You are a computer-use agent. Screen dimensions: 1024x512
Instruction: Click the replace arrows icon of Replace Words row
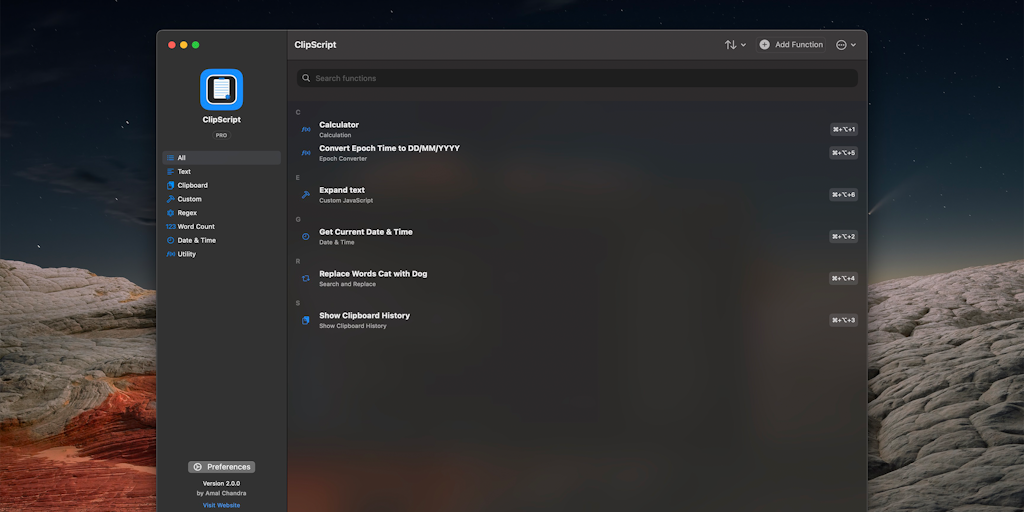point(306,278)
